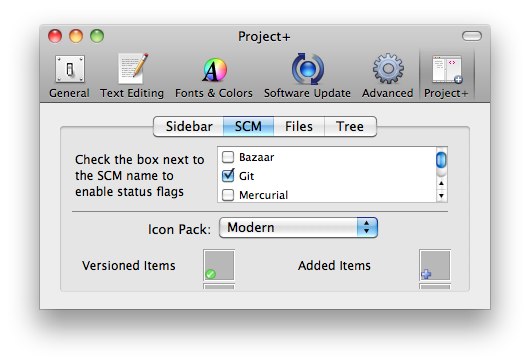This screenshot has height=364, width=530.
Task: Click the SCM list scroll down arrow
Action: click(x=441, y=196)
